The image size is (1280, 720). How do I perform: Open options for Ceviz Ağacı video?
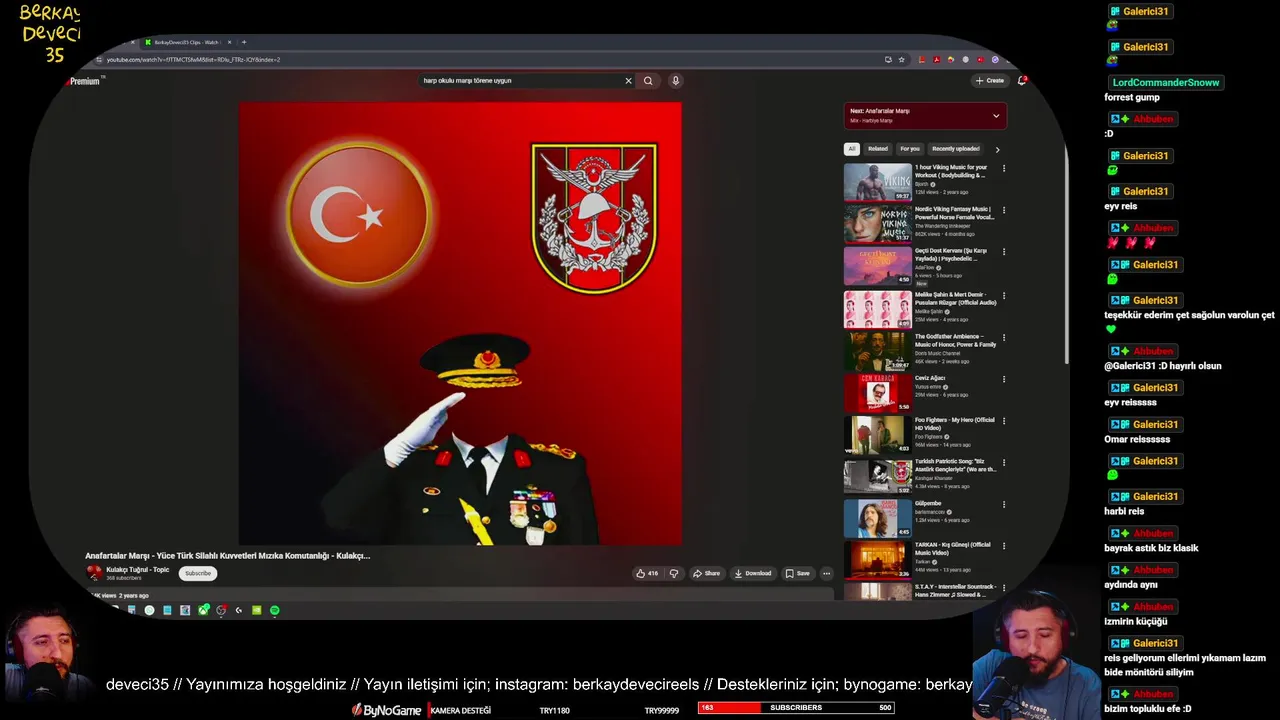pyautogui.click(x=1004, y=379)
